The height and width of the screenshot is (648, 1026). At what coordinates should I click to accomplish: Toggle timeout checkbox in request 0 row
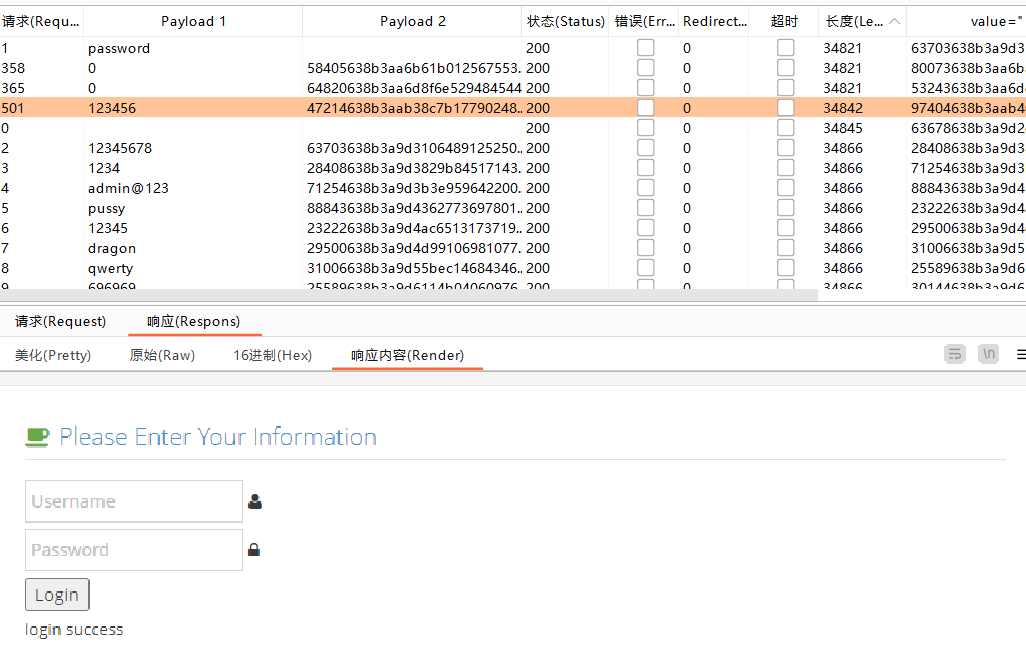tap(786, 128)
